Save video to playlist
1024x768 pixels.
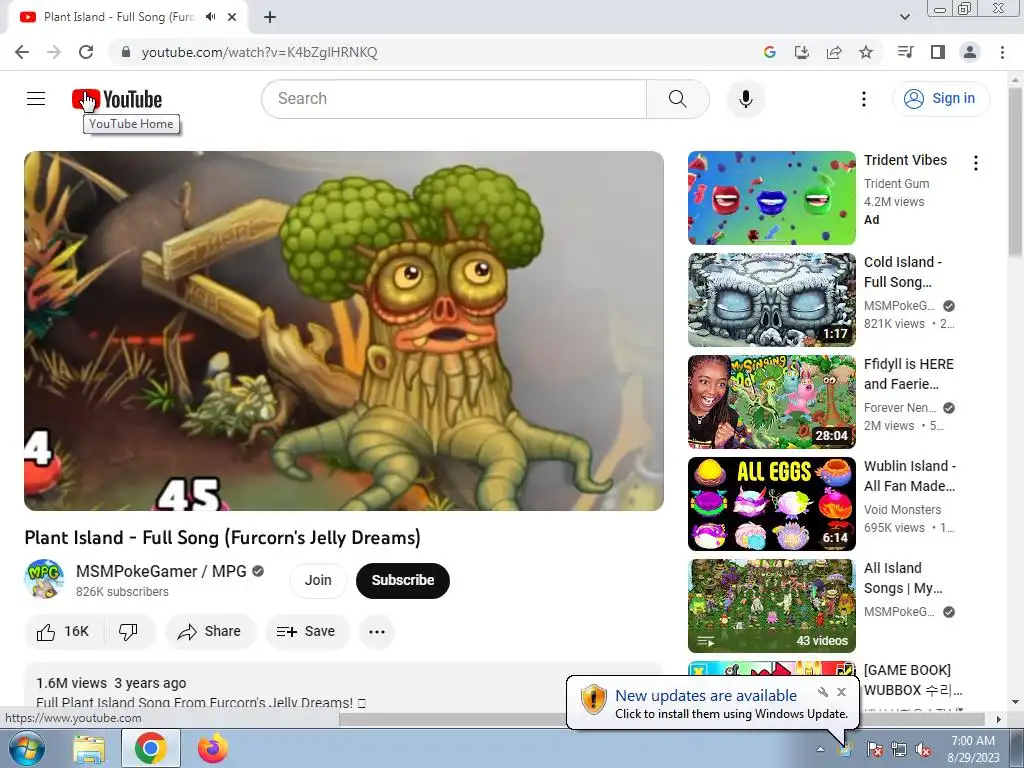click(x=307, y=632)
